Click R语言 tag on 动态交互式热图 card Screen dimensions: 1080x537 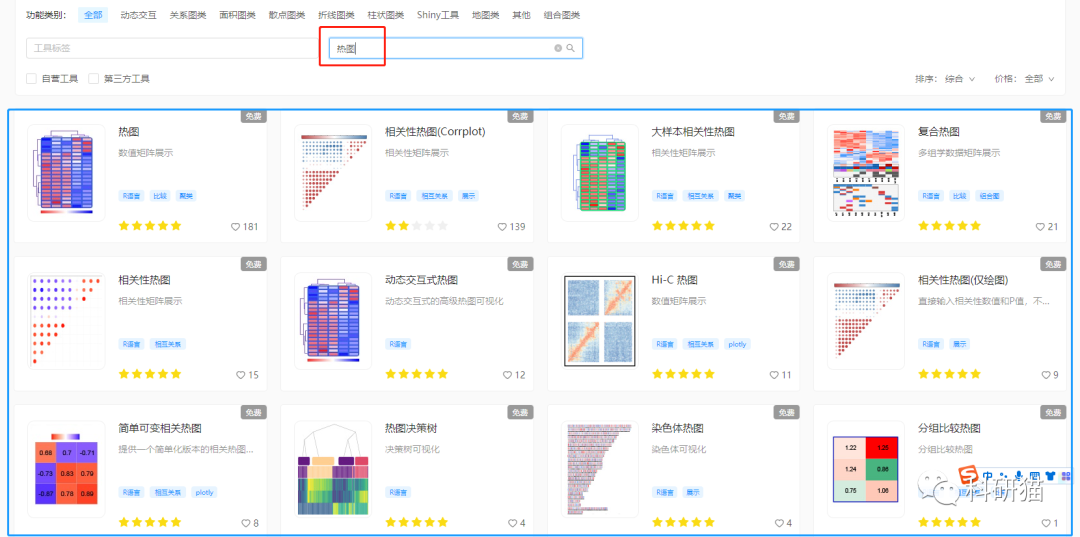click(398, 344)
